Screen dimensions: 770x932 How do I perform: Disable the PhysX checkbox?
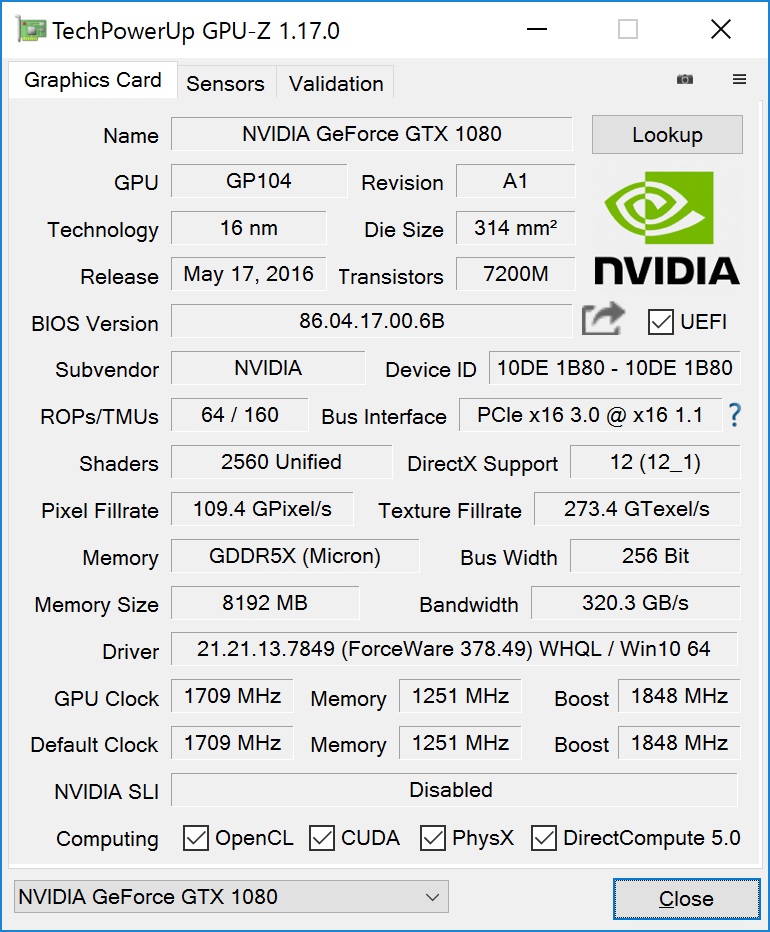[432, 839]
